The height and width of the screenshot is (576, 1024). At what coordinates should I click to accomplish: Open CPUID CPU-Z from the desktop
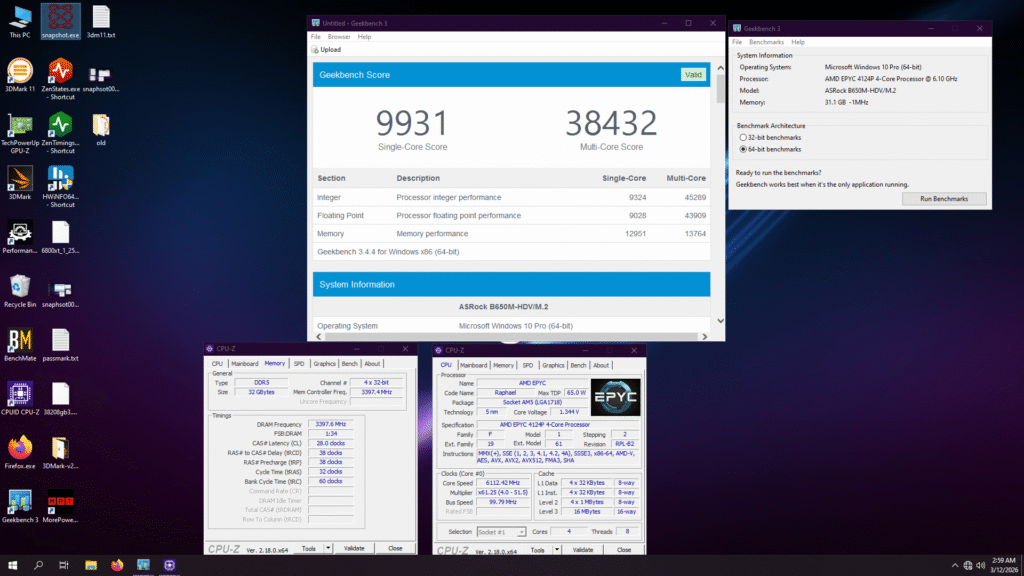(x=20, y=393)
